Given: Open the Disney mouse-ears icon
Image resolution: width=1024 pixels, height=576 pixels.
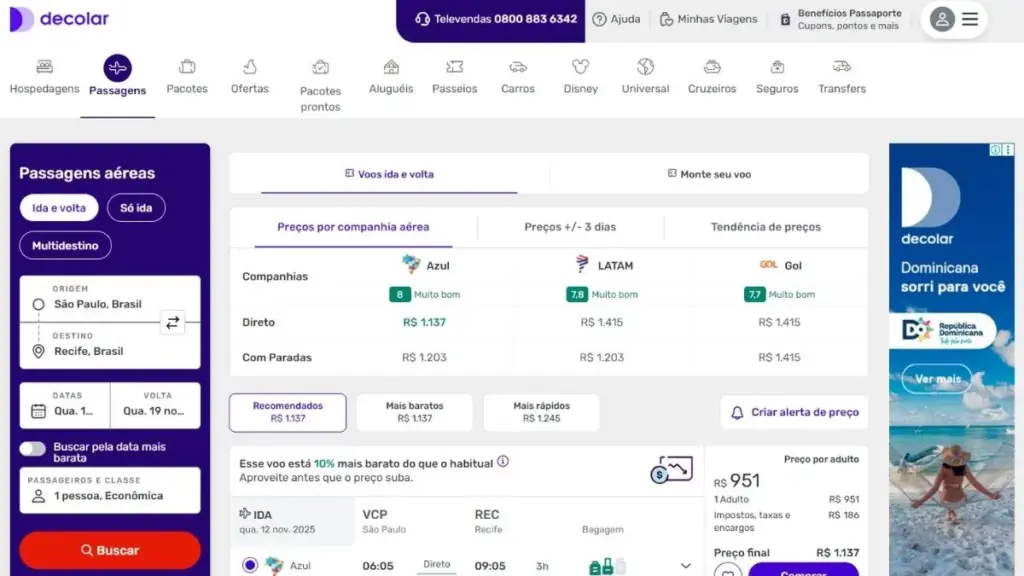Looking at the screenshot, I should click(x=580, y=67).
